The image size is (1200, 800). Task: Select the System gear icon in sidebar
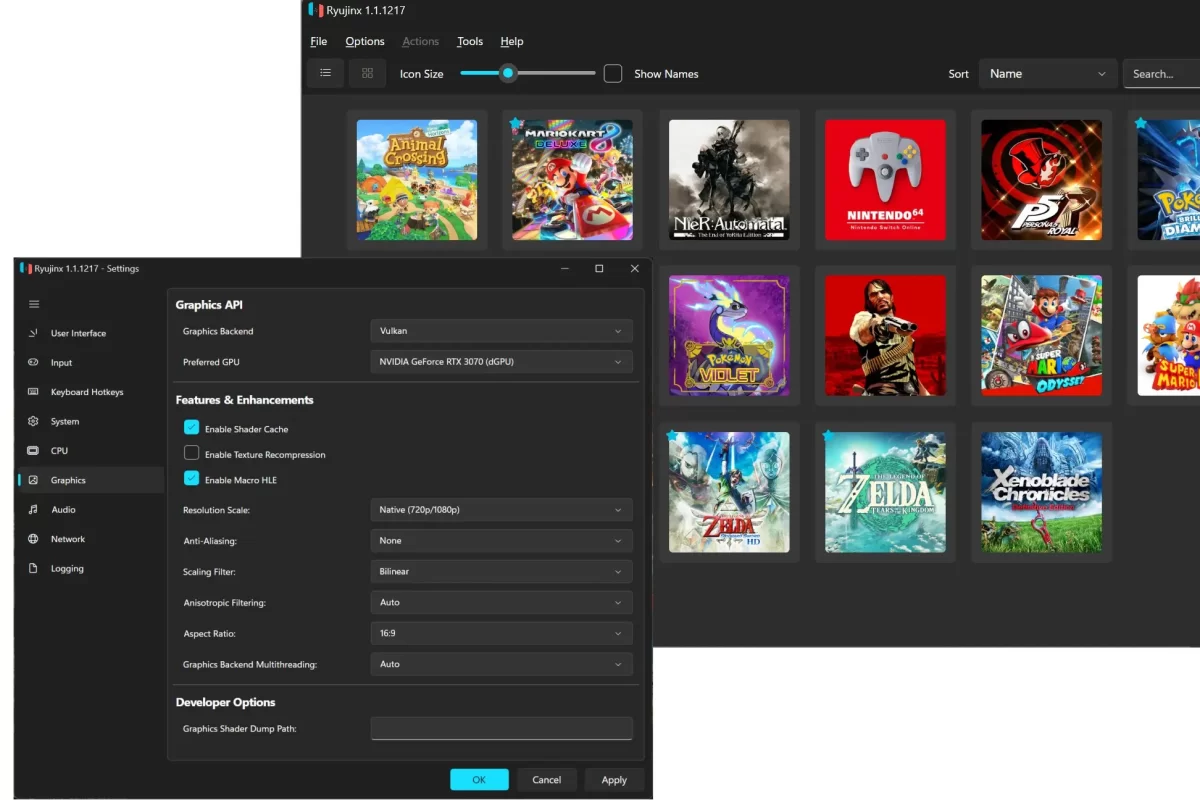coord(33,422)
